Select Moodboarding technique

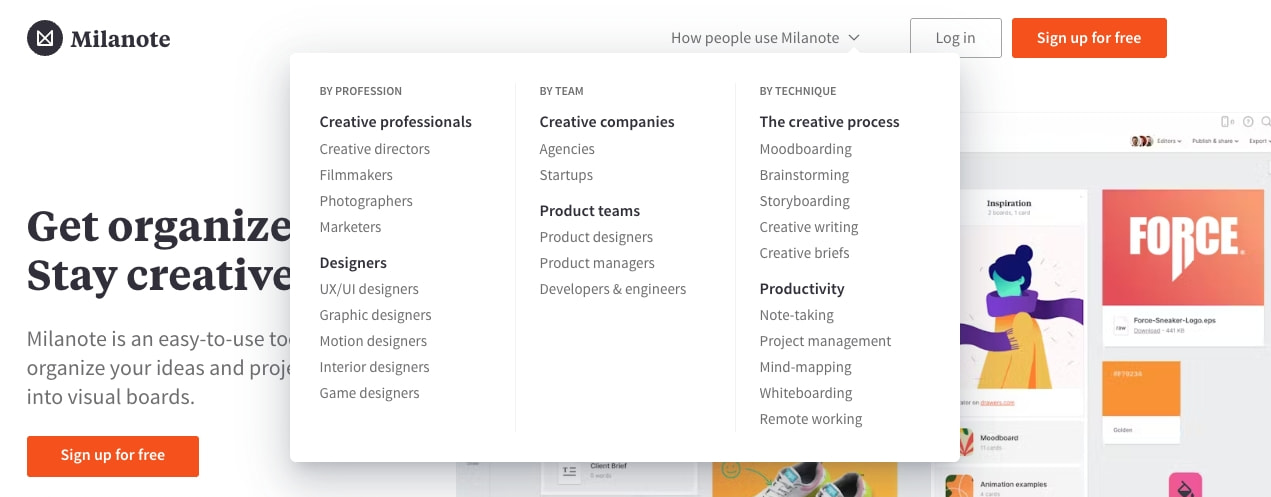coord(806,149)
